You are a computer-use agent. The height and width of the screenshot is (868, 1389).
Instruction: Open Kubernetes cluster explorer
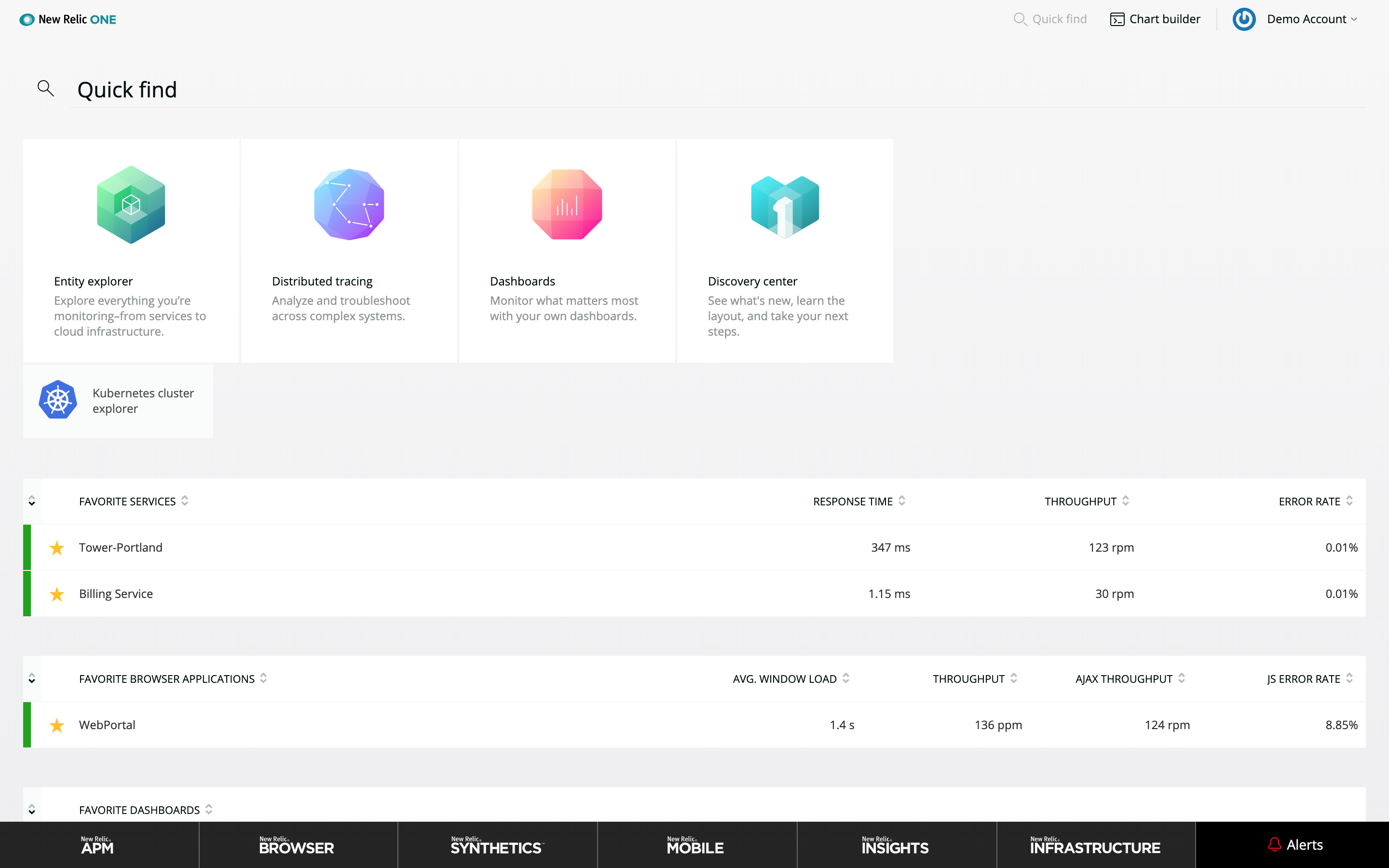[x=118, y=401]
